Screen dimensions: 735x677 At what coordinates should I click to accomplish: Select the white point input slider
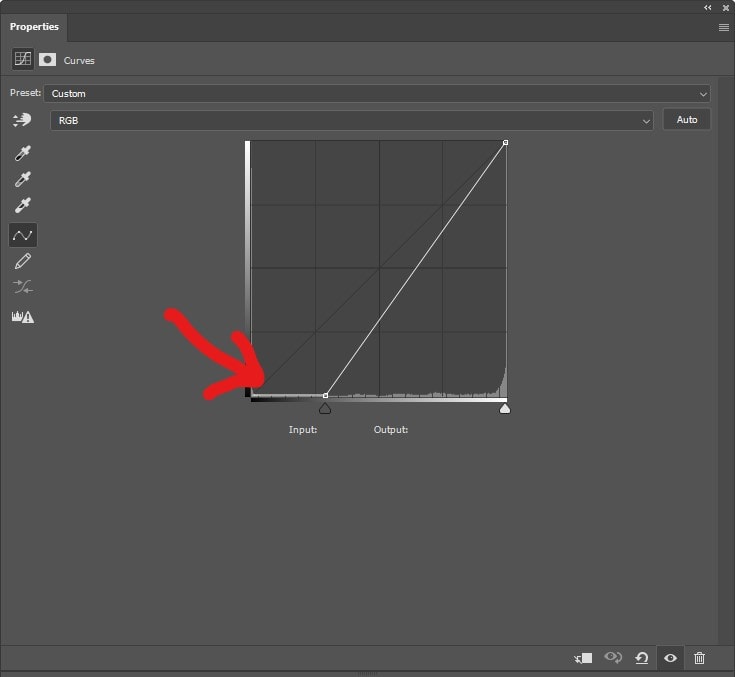pos(504,409)
